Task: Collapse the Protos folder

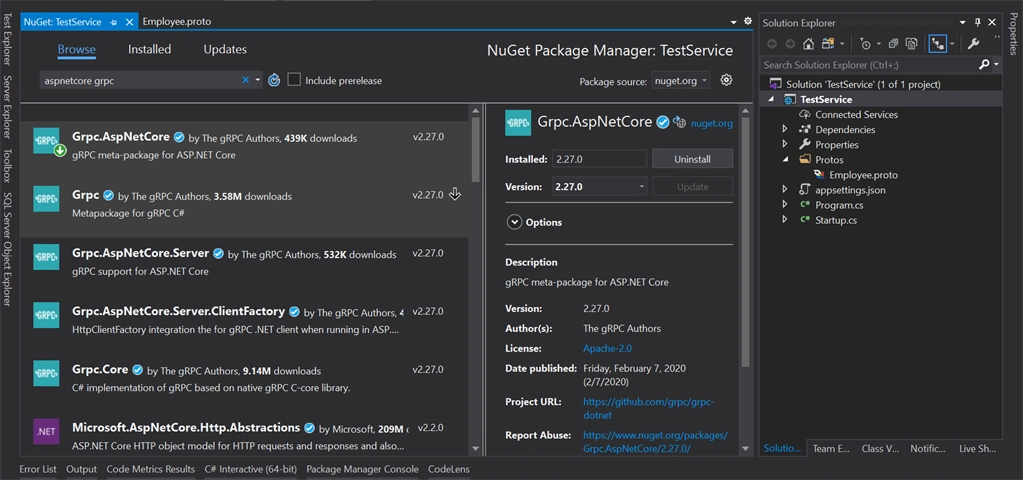Action: coord(785,160)
